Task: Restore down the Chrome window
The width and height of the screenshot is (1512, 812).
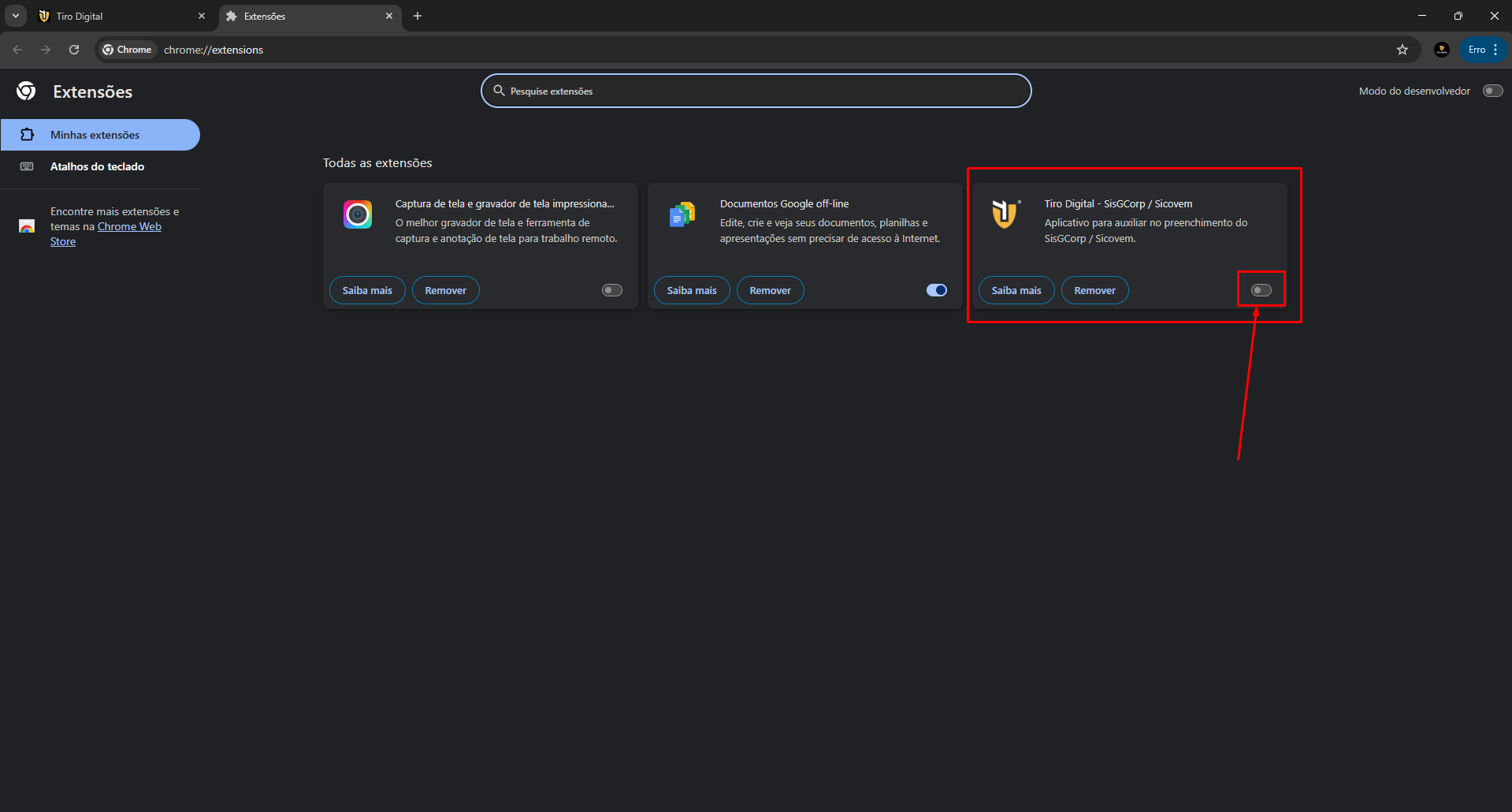Action: (1458, 16)
